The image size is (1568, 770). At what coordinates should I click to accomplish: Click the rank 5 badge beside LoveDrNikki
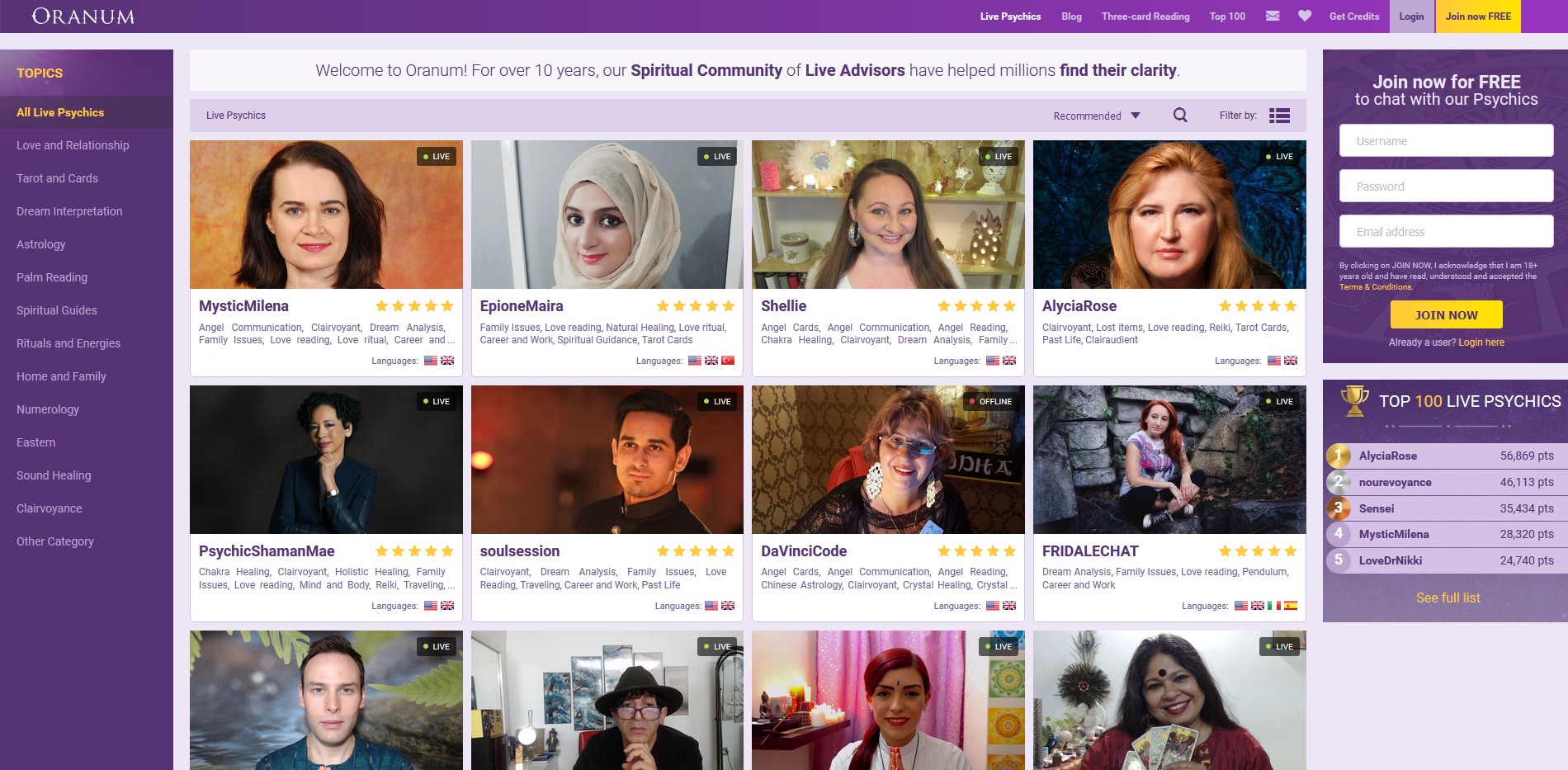pos(1339,560)
